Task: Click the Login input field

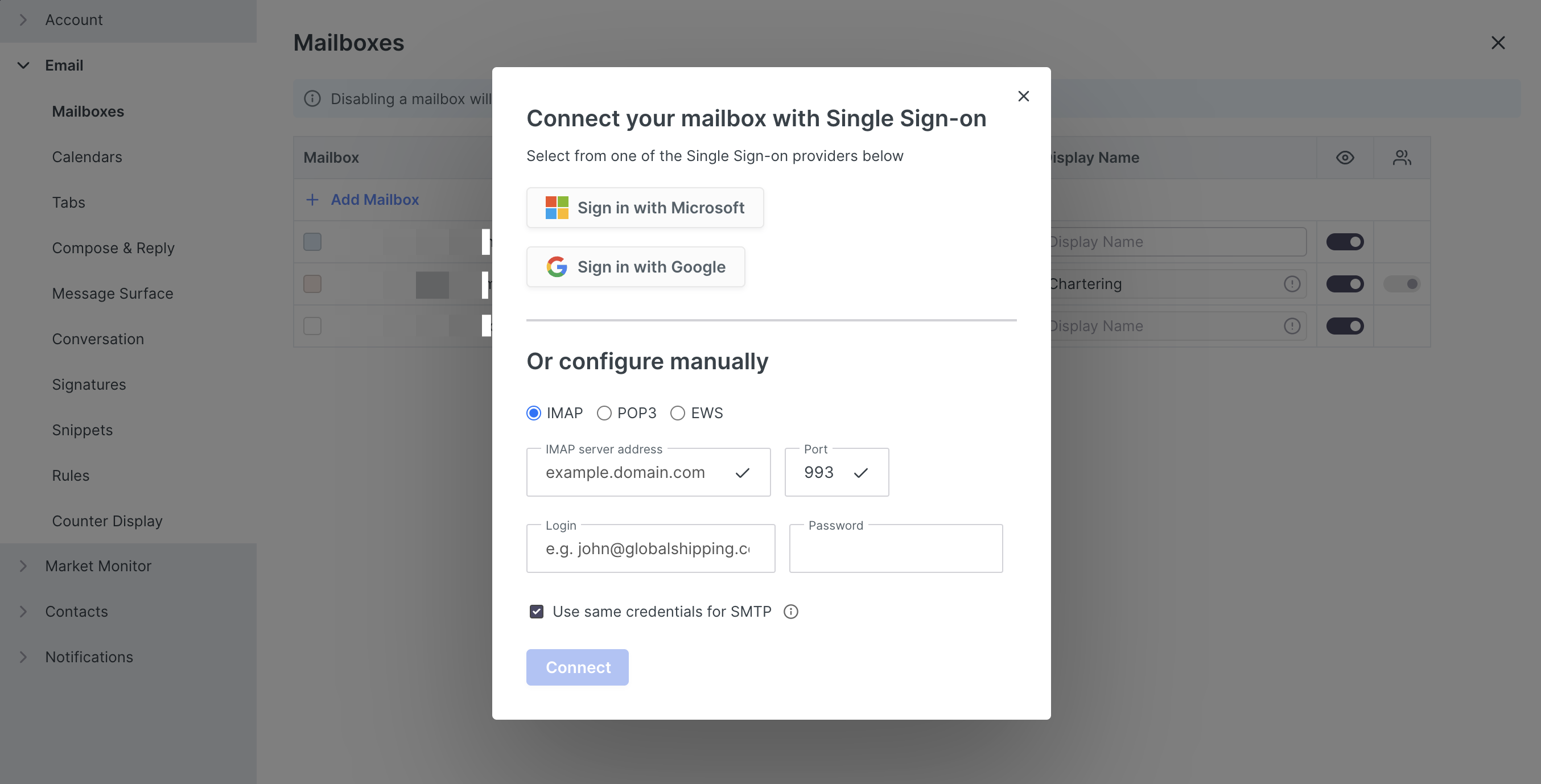Action: tap(650, 548)
